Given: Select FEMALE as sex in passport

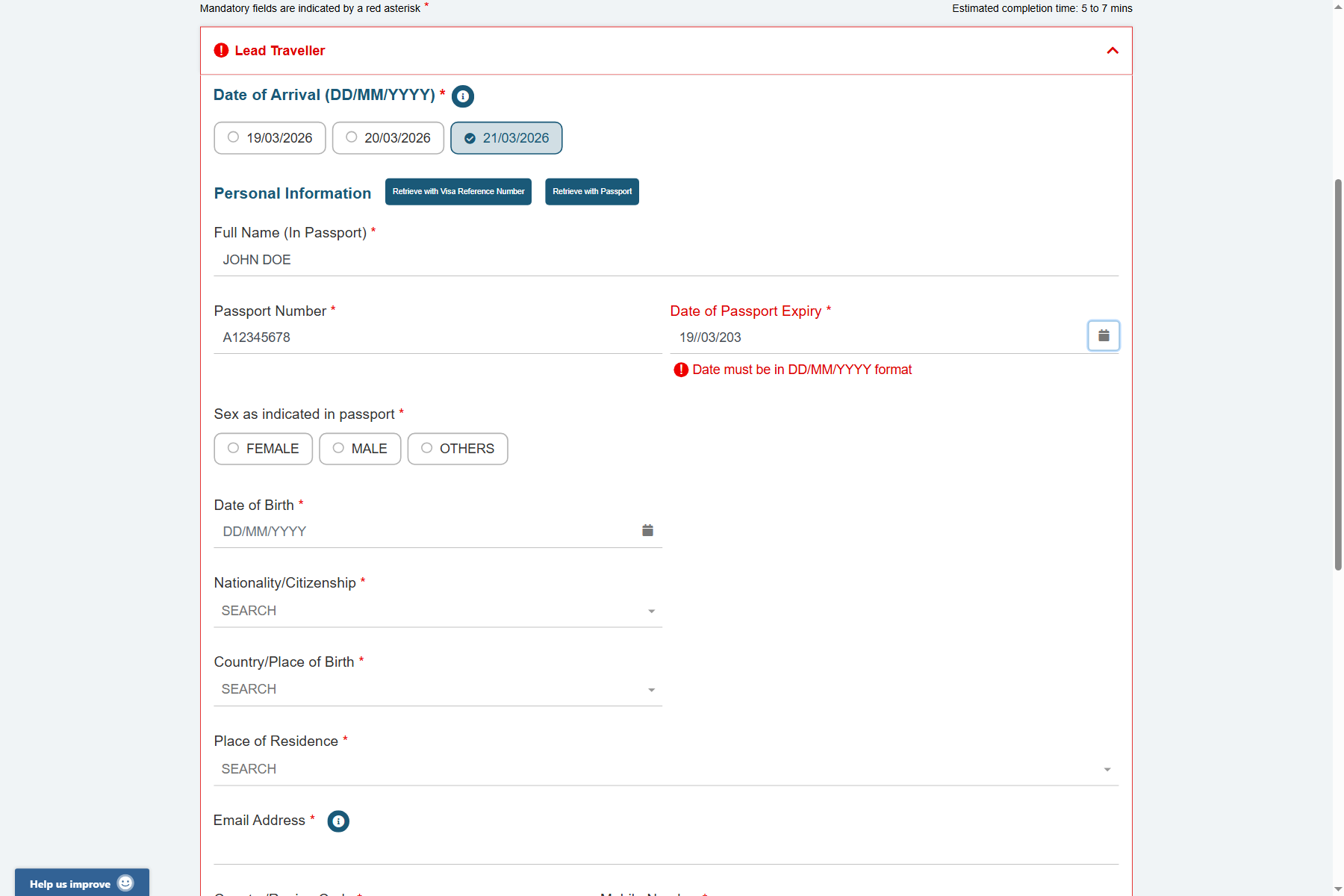Looking at the screenshot, I should tap(263, 449).
